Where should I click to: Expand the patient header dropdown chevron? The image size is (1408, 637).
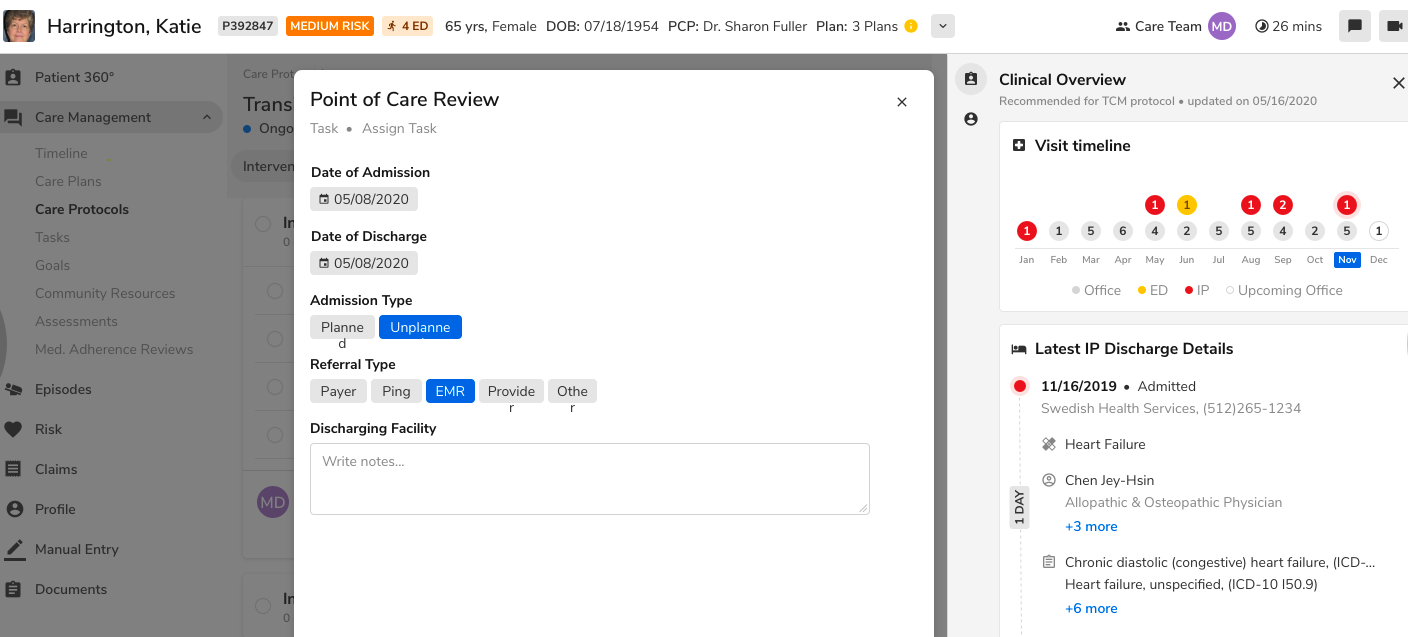point(943,26)
